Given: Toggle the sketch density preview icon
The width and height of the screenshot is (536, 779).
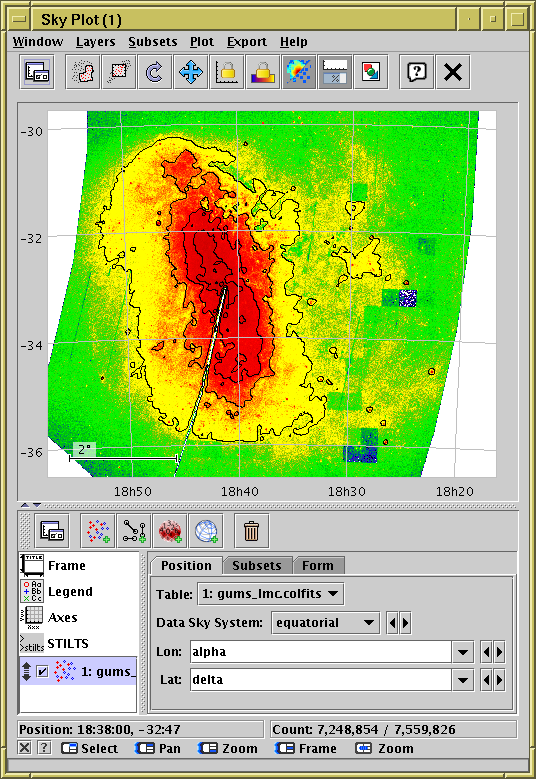Looking at the screenshot, I should click(x=299, y=73).
